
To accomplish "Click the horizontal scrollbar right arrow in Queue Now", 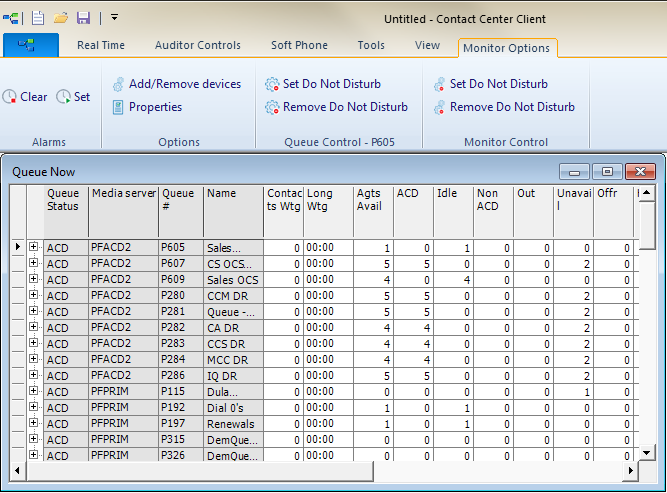I will click(x=630, y=470).
